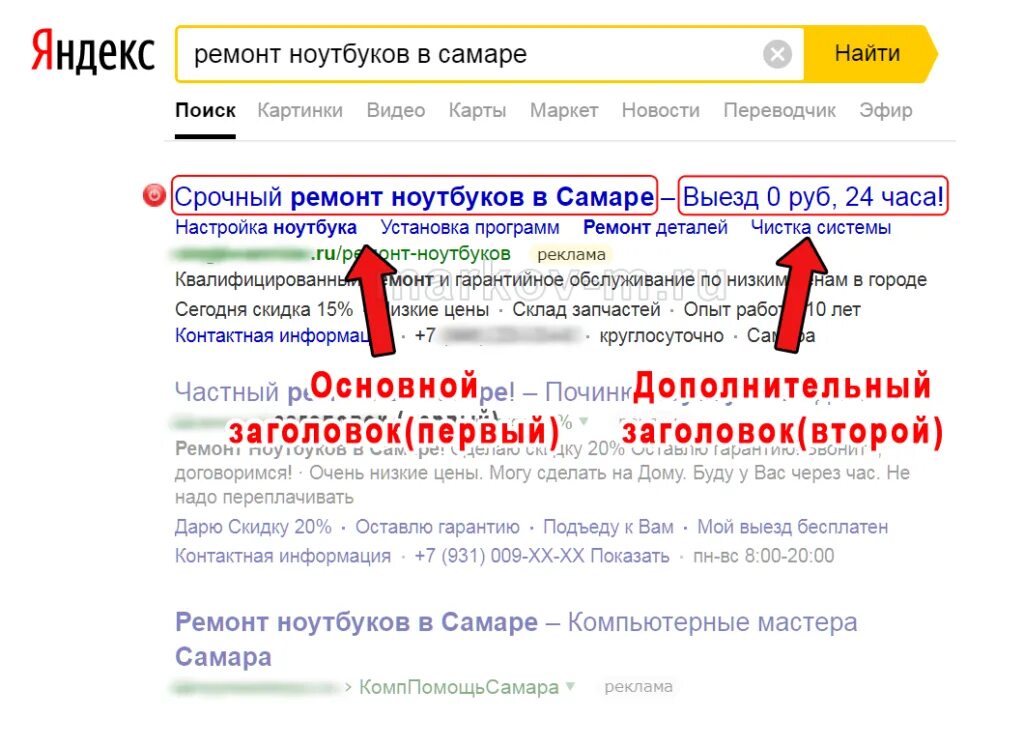Click the Выезд 0 руб, 24 часа! headline
The height and width of the screenshot is (747, 1024).
click(x=813, y=197)
